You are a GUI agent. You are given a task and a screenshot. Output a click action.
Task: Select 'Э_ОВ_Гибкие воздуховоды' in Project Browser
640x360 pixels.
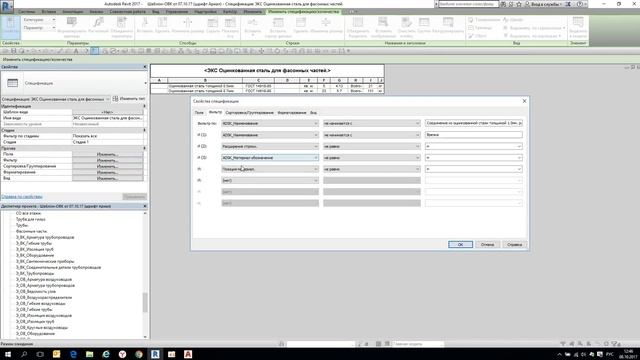pyautogui.click(x=40, y=303)
